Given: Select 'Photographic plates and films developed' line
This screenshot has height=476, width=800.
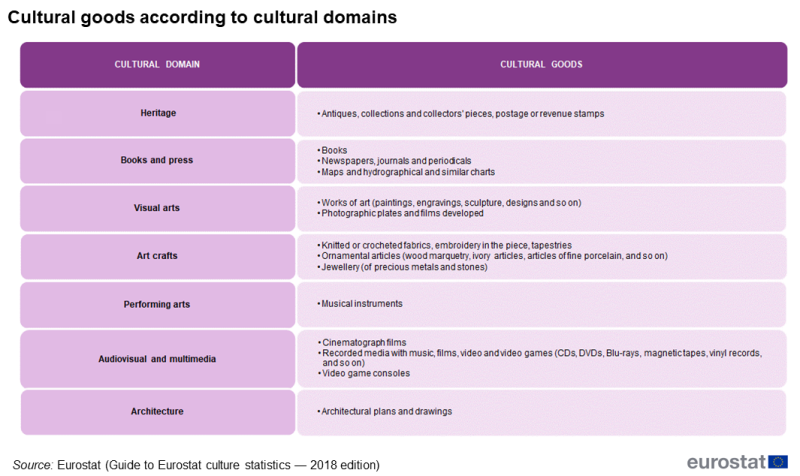Looking at the screenshot, I should pos(401,213).
